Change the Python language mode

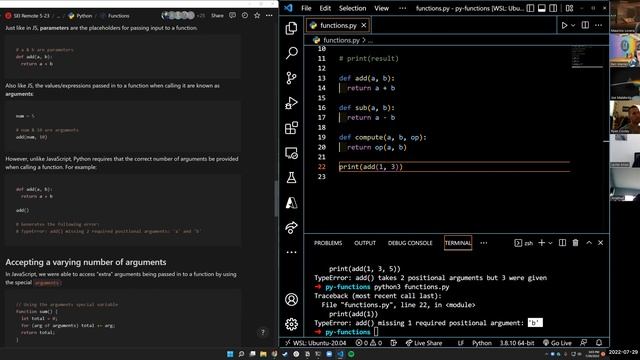pyautogui.click(x=482, y=343)
